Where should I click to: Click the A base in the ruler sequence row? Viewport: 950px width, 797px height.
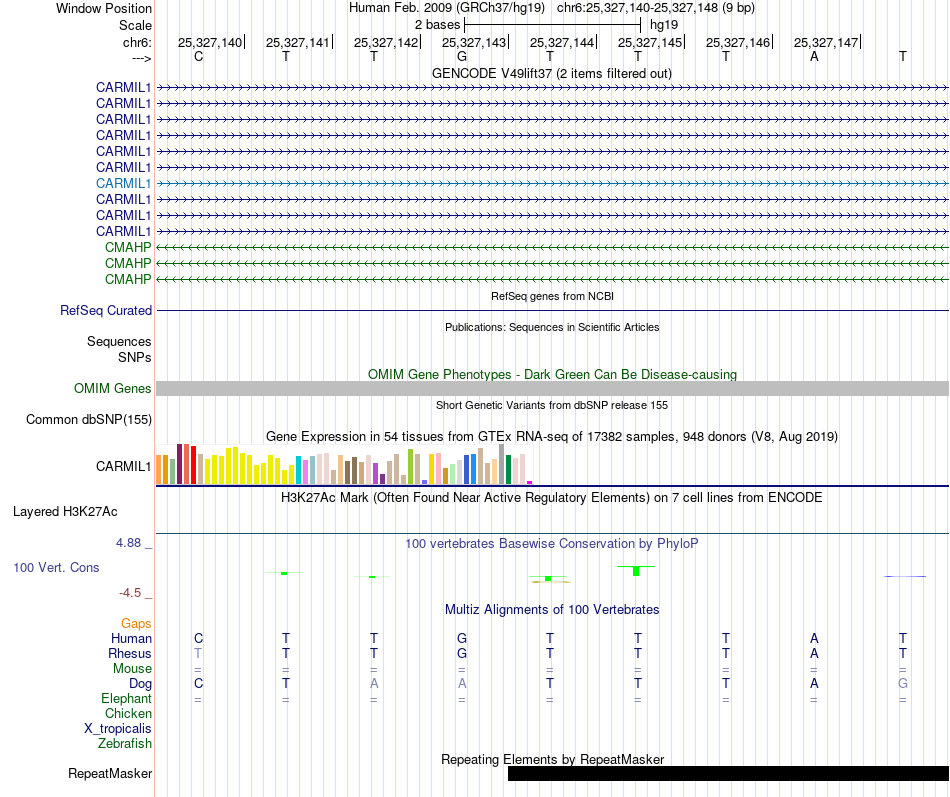point(814,56)
